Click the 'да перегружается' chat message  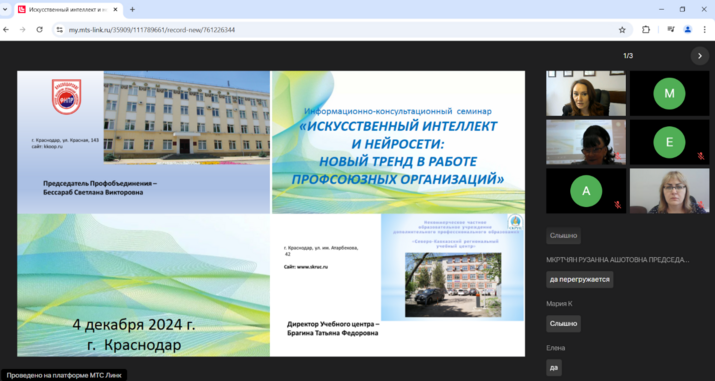580,279
